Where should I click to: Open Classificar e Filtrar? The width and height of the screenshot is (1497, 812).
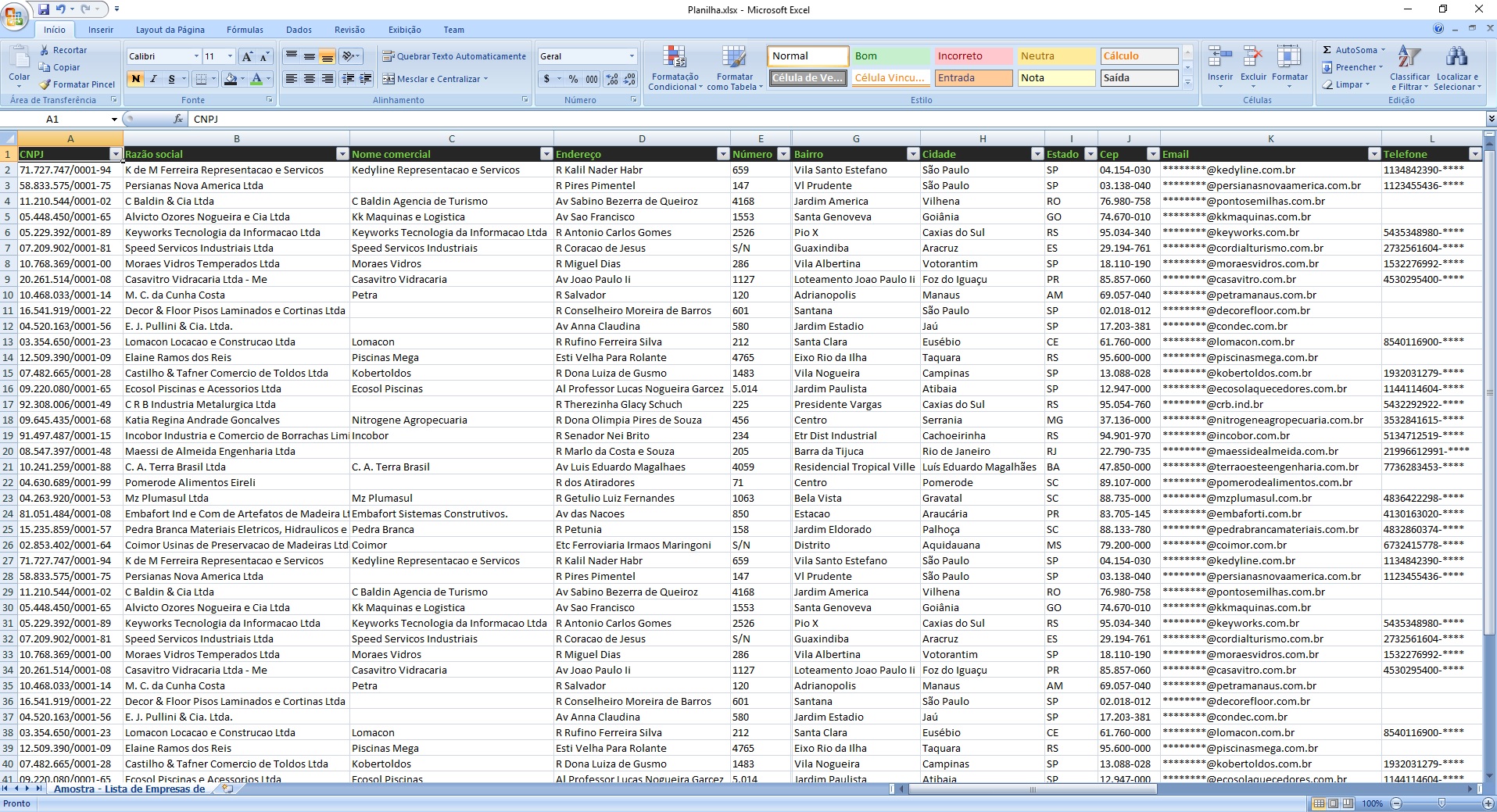1409,68
